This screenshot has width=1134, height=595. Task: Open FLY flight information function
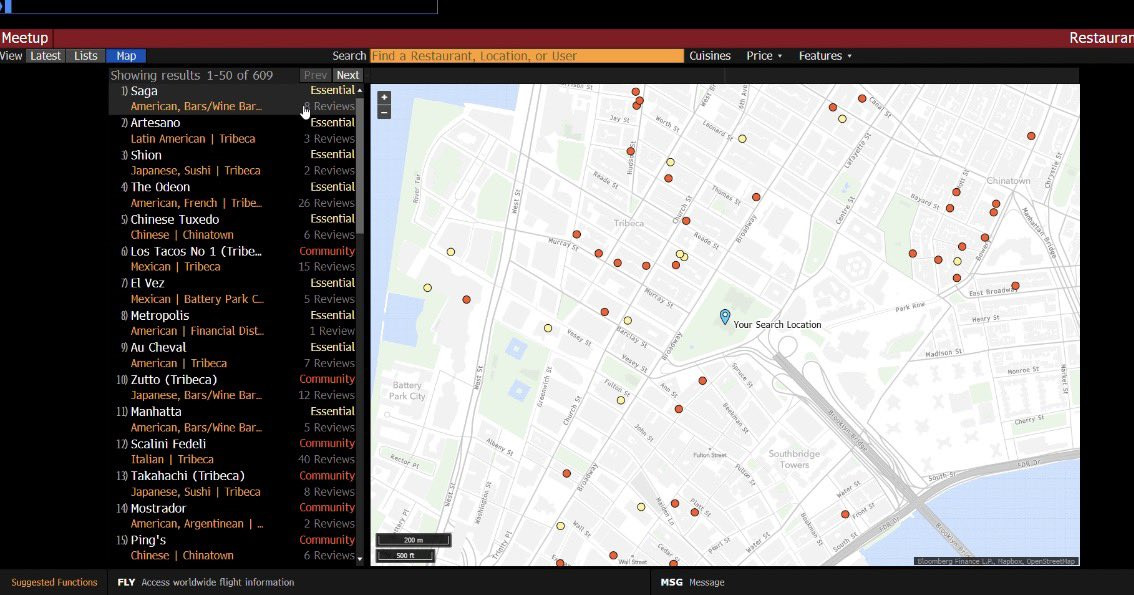click(205, 582)
